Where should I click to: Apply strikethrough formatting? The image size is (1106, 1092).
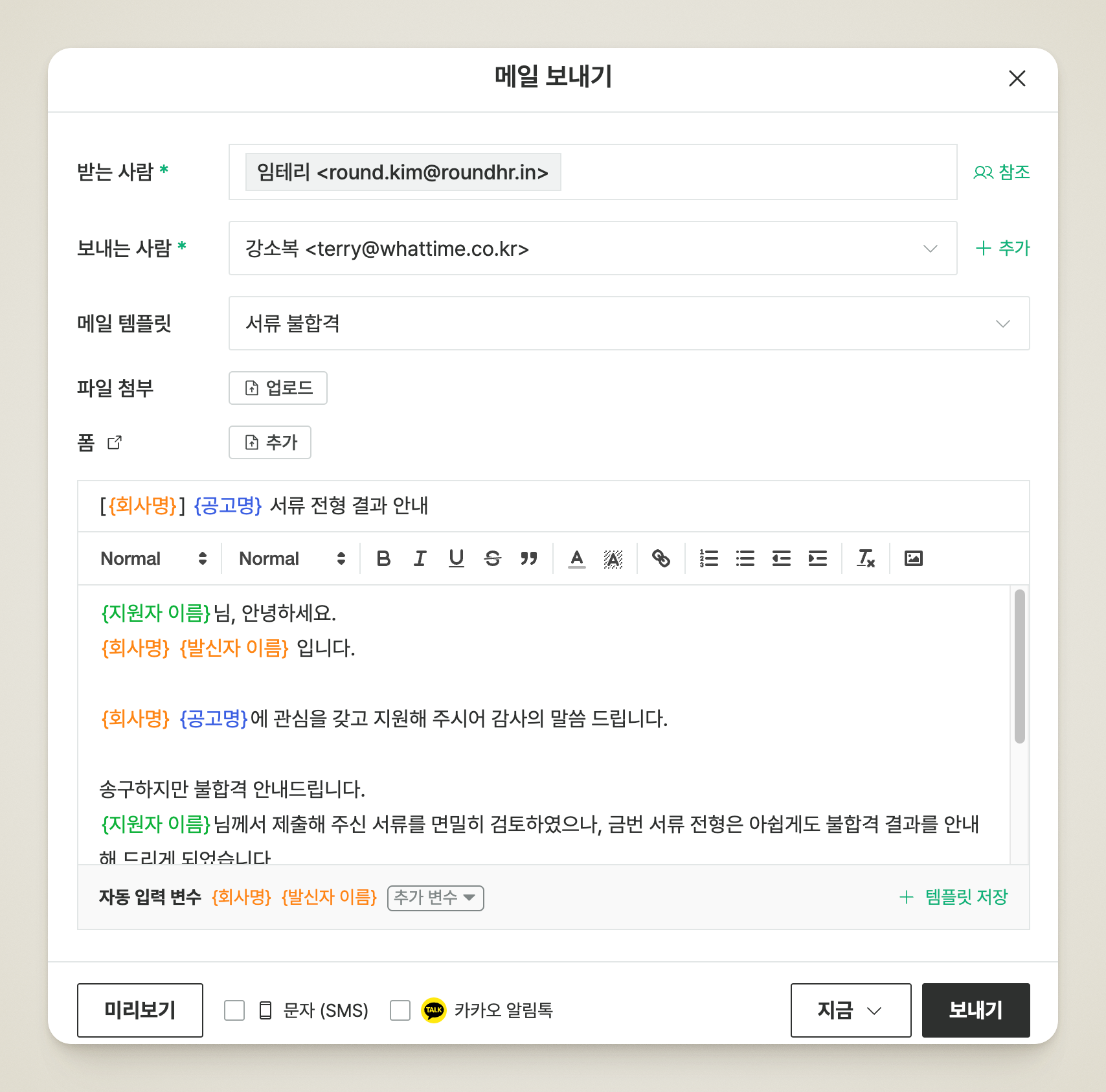[x=492, y=558]
